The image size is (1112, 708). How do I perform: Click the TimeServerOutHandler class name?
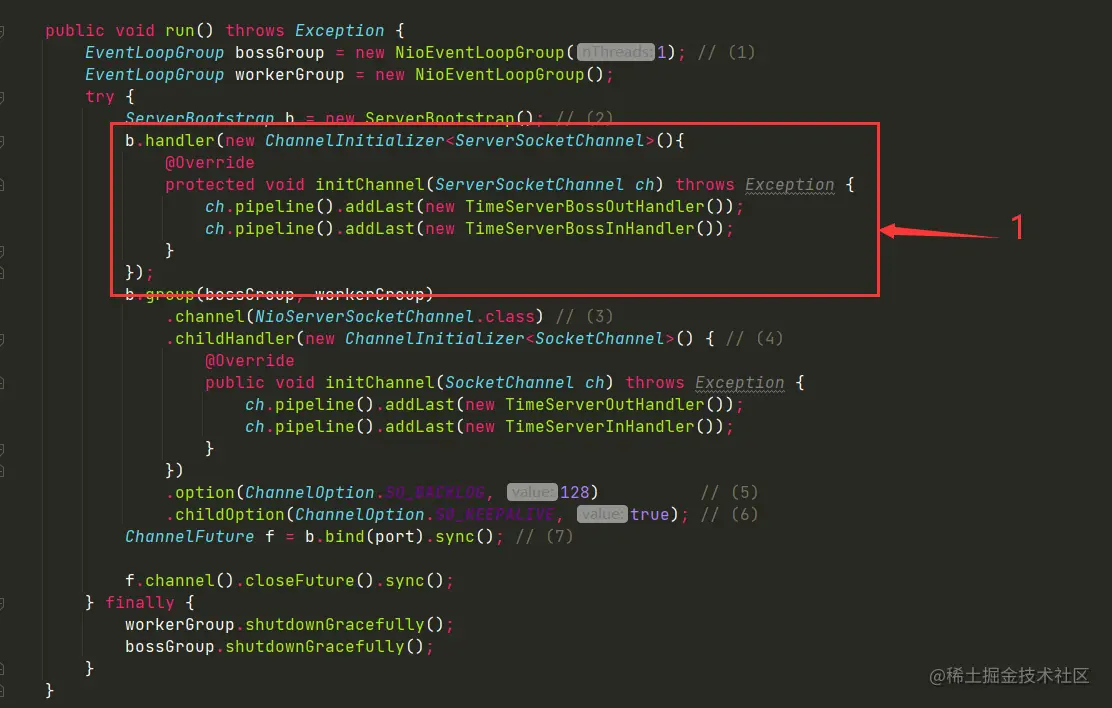605,404
